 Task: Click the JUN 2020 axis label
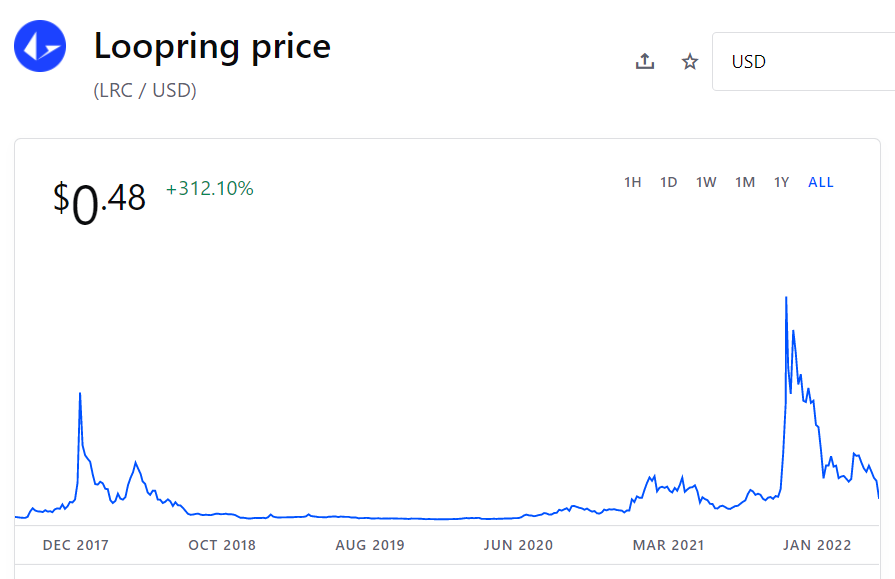click(x=518, y=545)
